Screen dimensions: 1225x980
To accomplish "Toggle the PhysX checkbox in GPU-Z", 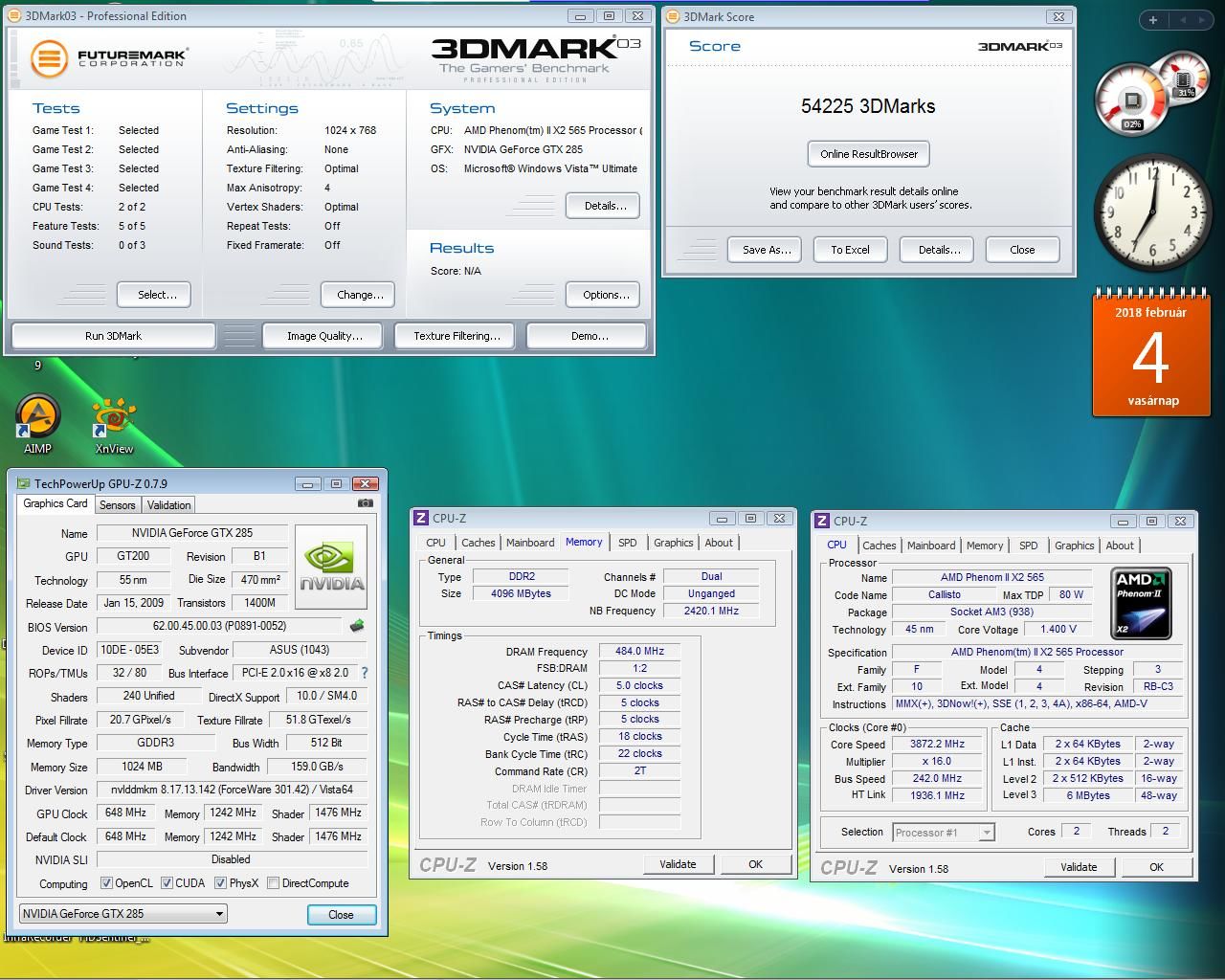I will (x=220, y=883).
